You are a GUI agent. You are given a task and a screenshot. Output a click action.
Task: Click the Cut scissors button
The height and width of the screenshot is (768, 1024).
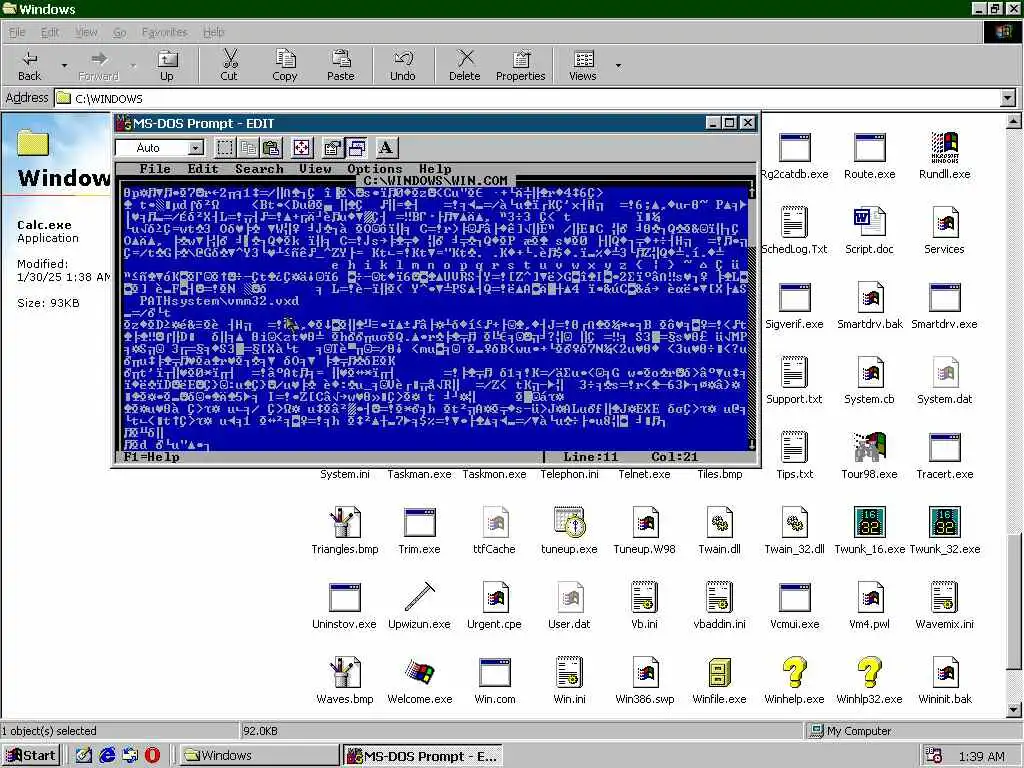pyautogui.click(x=229, y=66)
